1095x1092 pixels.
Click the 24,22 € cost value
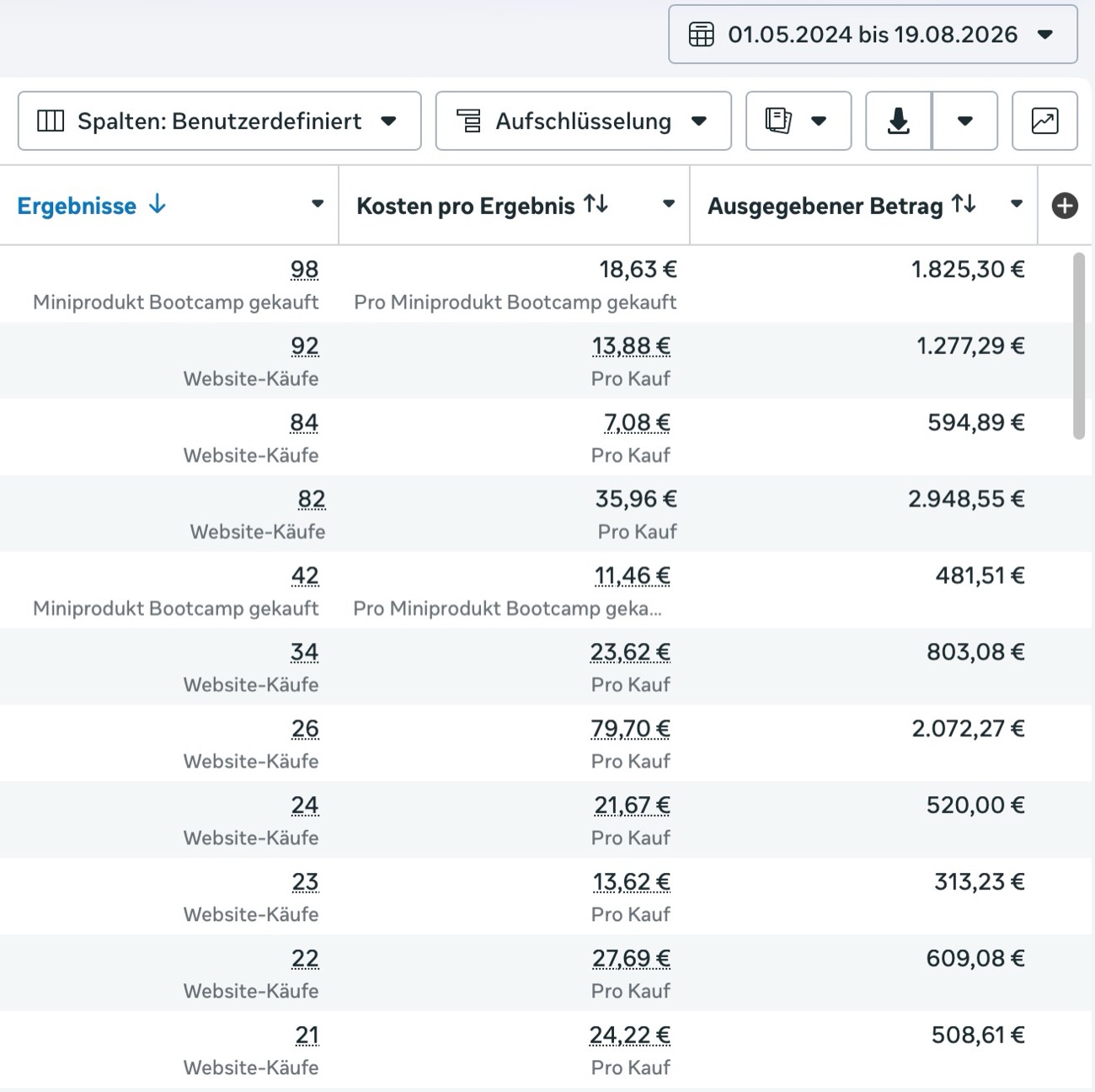pyautogui.click(x=630, y=1036)
